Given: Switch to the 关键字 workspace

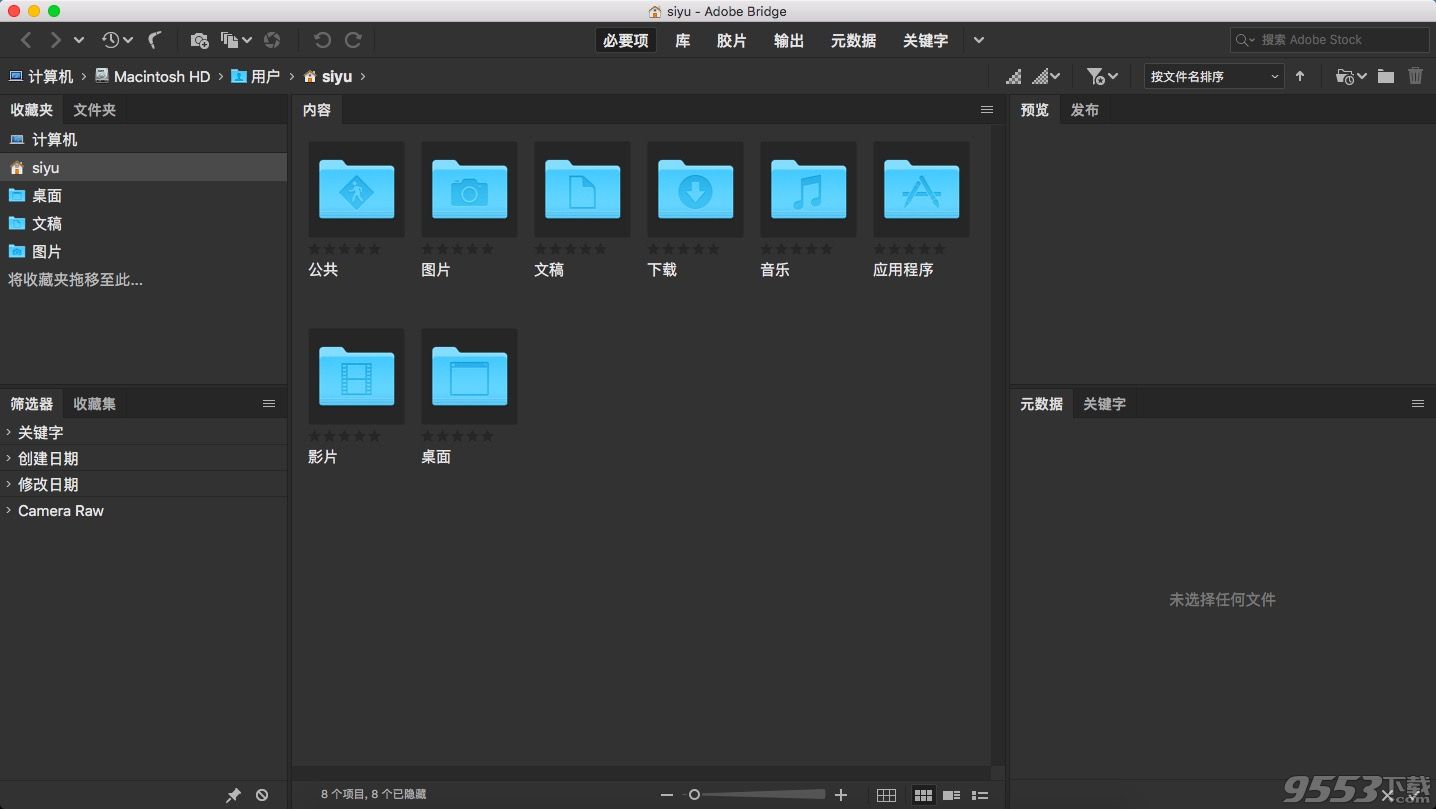Looking at the screenshot, I should coord(925,40).
